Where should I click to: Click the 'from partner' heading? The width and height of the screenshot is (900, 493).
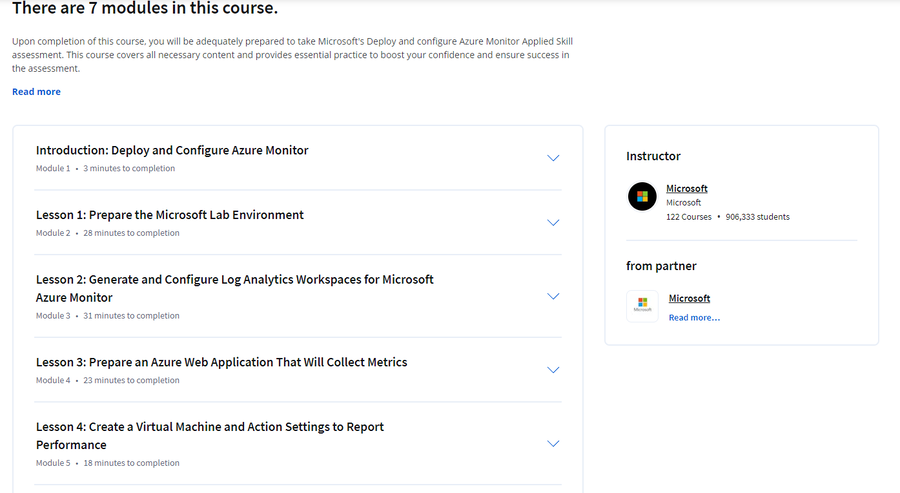[x=661, y=266]
